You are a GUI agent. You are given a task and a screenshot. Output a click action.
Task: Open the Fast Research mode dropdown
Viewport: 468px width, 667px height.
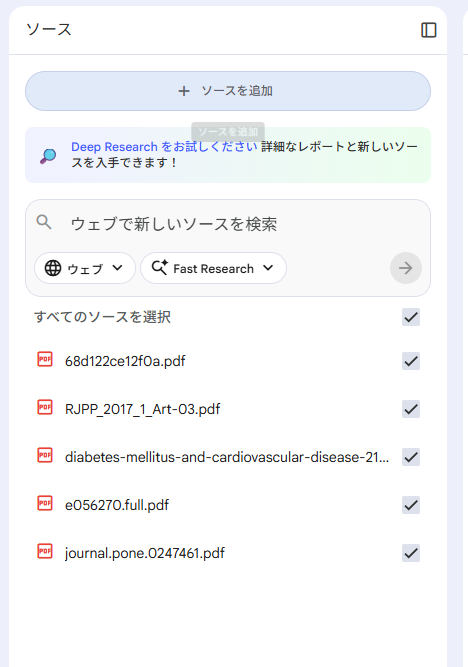pyautogui.click(x=213, y=268)
